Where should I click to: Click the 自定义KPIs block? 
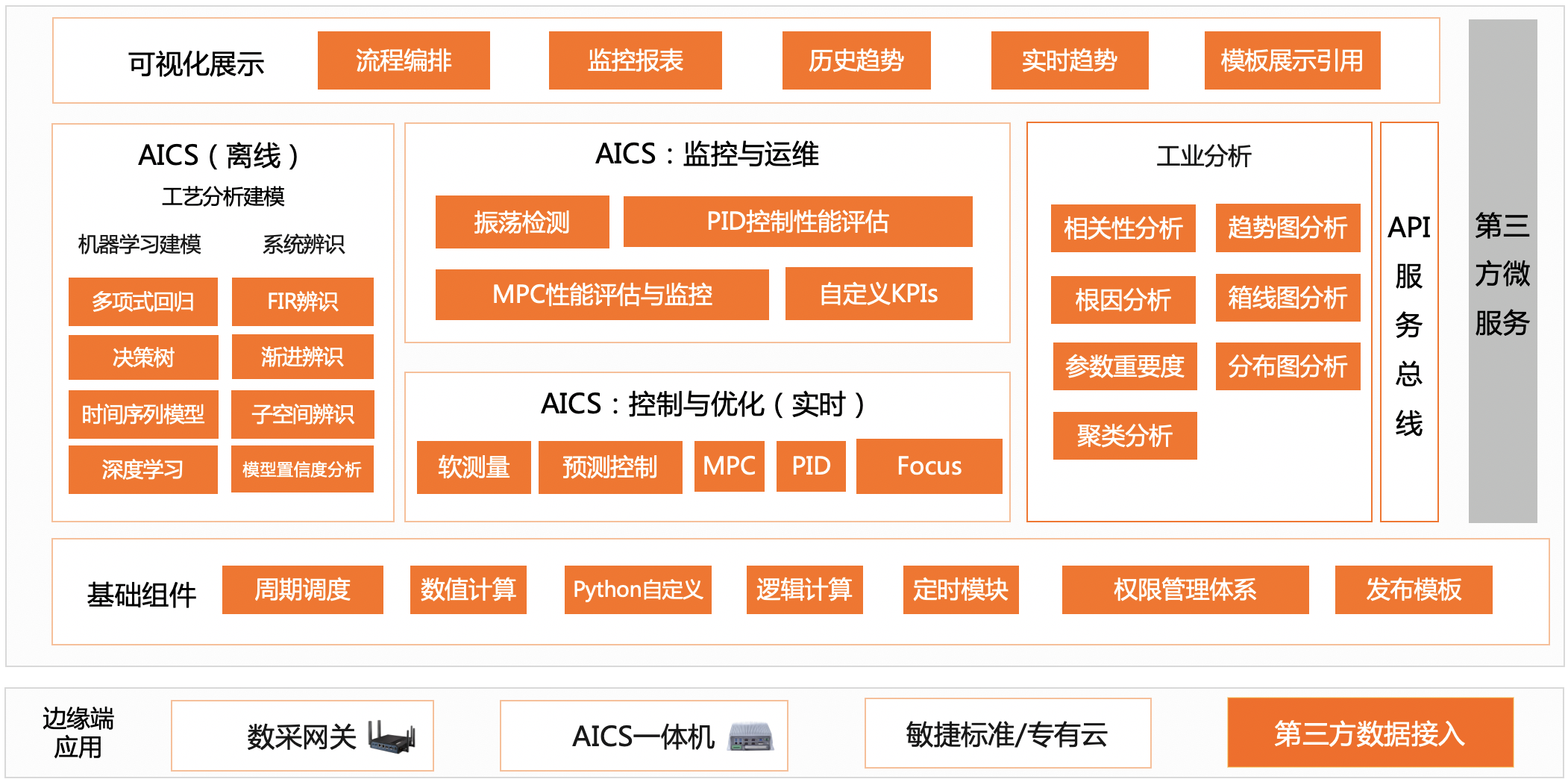[879, 294]
